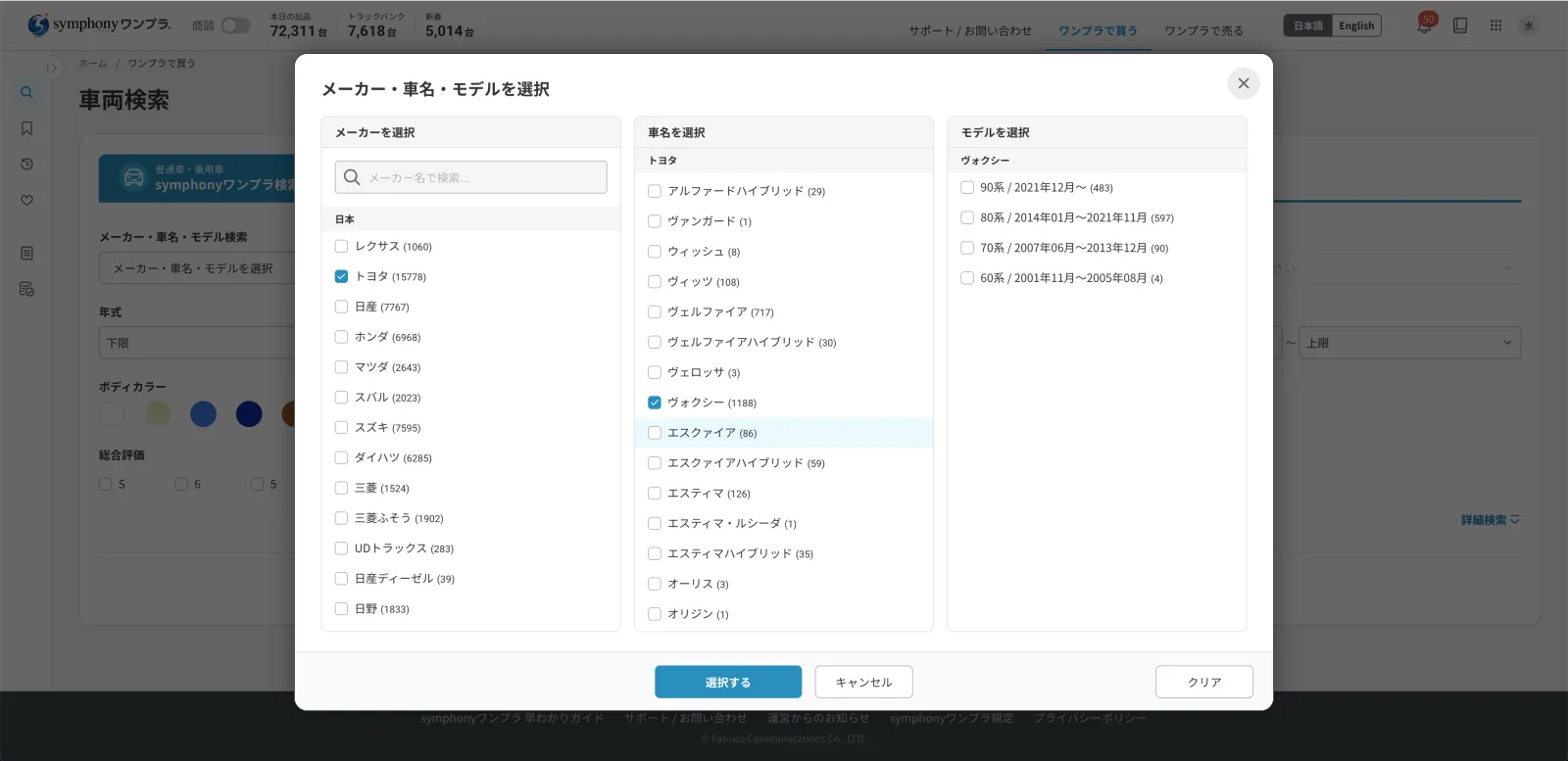Open the apps grid icon
This screenshot has width=1568, height=761.
coord(1495,25)
